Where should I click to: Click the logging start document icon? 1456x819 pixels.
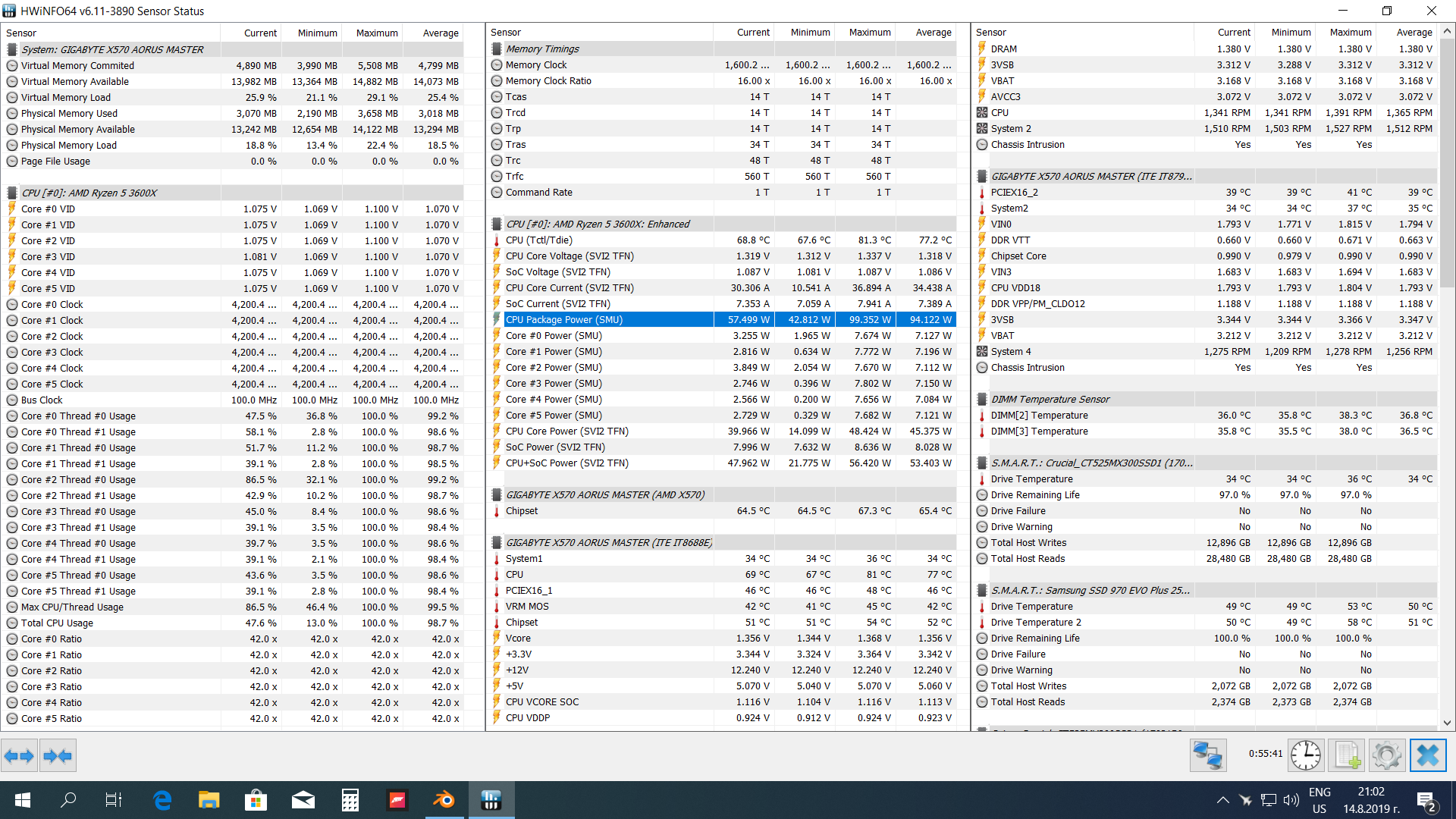click(1347, 755)
